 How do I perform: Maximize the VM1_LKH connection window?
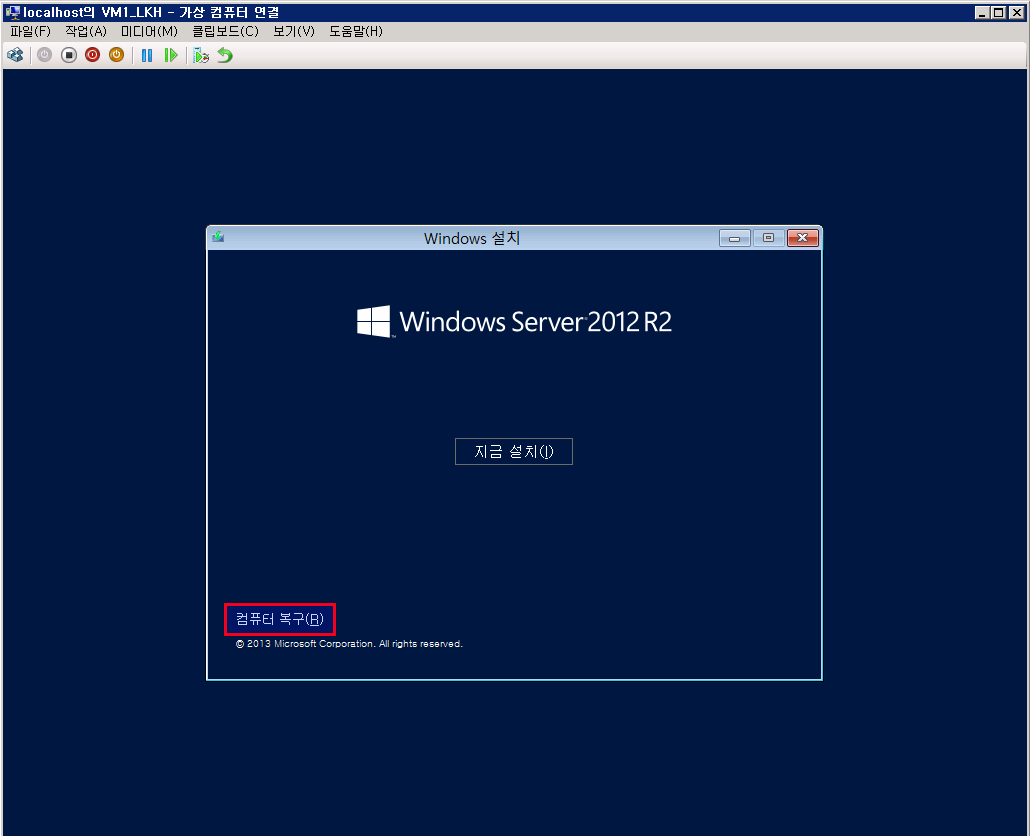pos(998,12)
